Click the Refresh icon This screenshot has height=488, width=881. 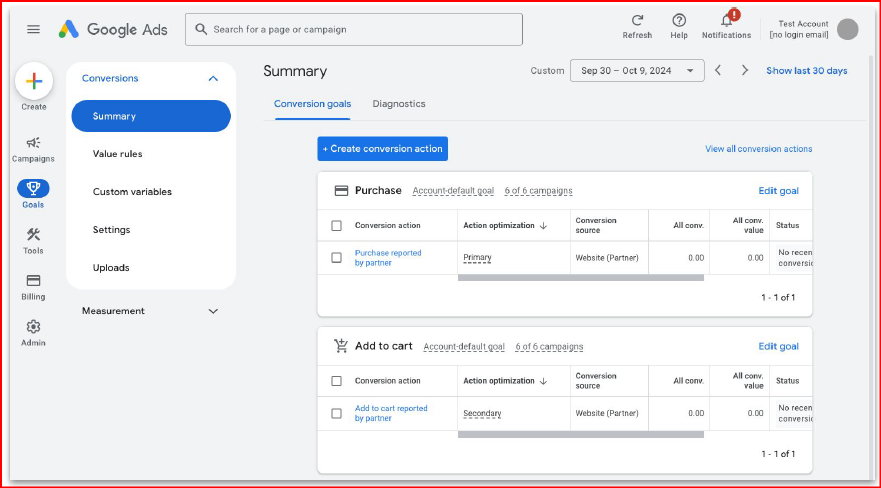point(637,21)
